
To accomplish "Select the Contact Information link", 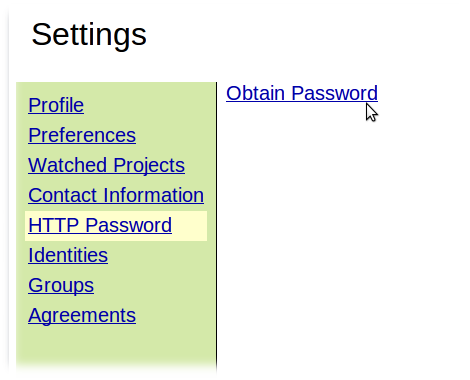I will click(x=116, y=195).
